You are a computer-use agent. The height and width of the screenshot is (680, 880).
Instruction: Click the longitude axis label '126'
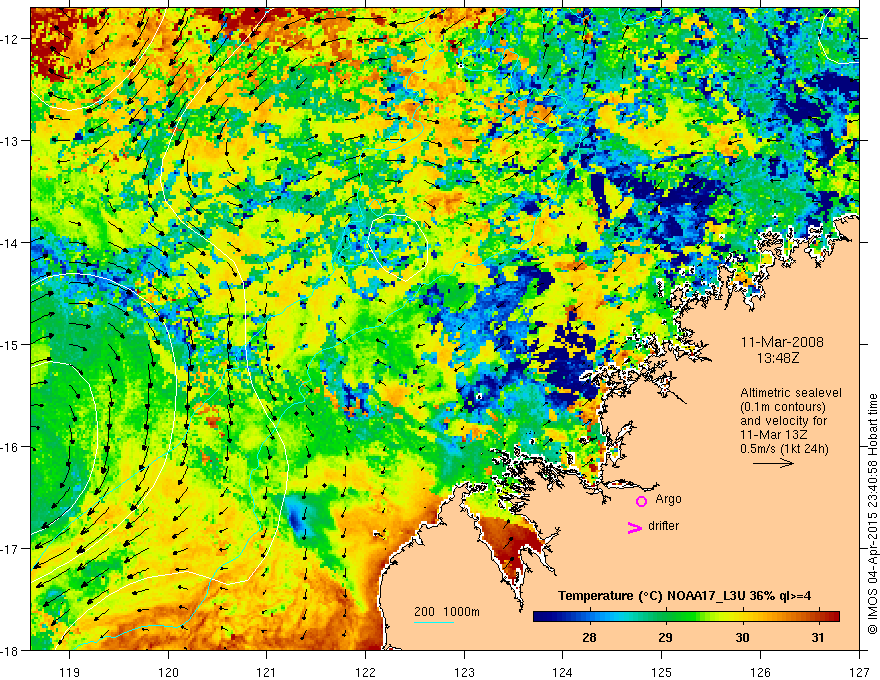coord(760,672)
